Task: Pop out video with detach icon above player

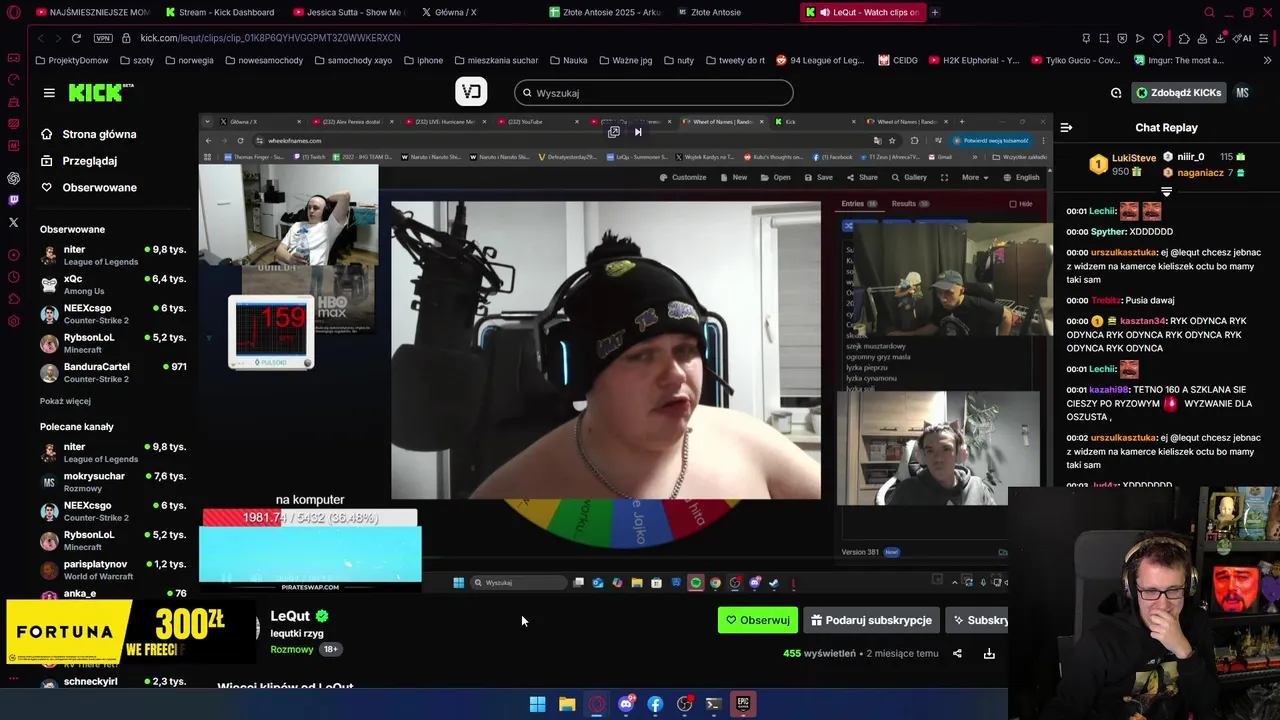Action: click(x=614, y=132)
